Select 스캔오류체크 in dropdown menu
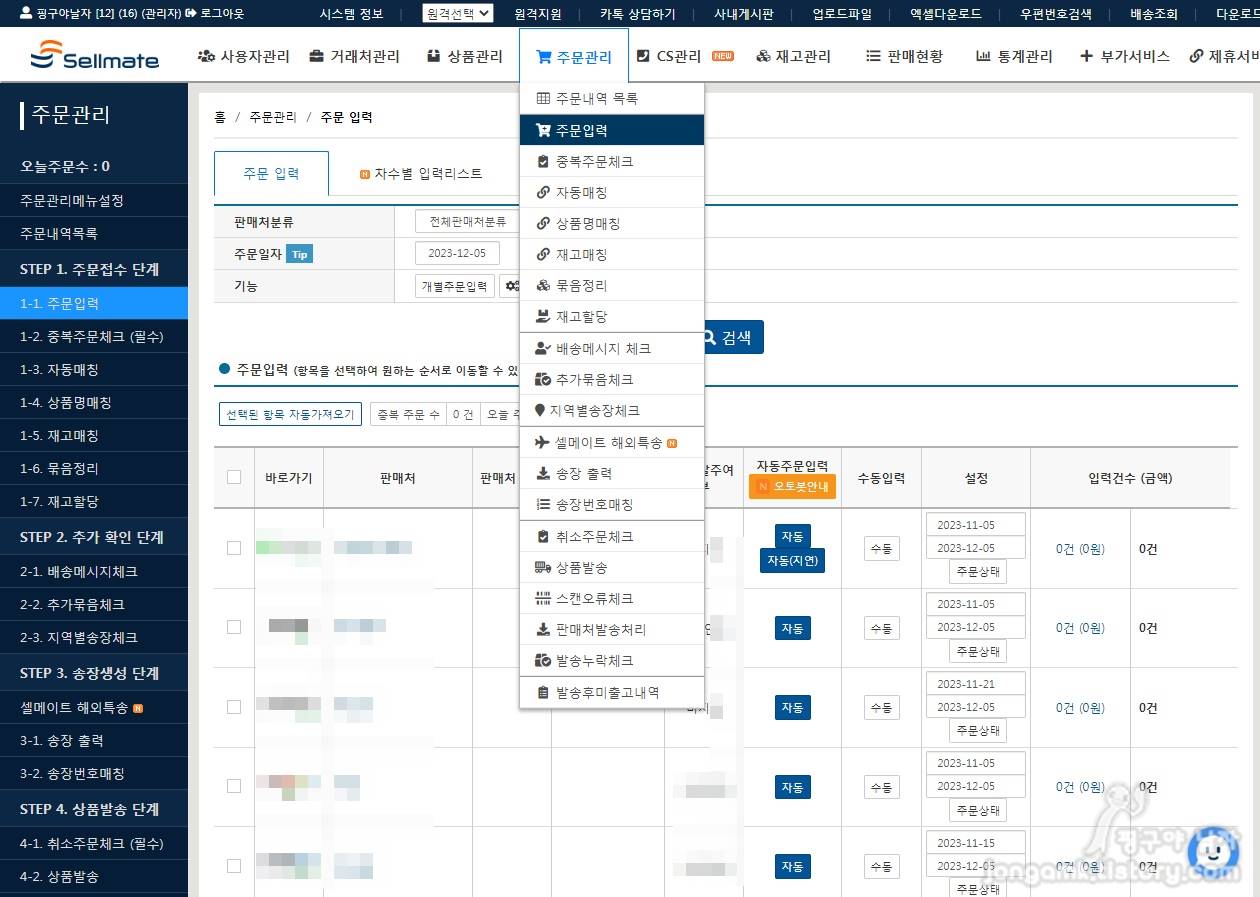Viewport: 1260px width, 897px height. (612, 598)
